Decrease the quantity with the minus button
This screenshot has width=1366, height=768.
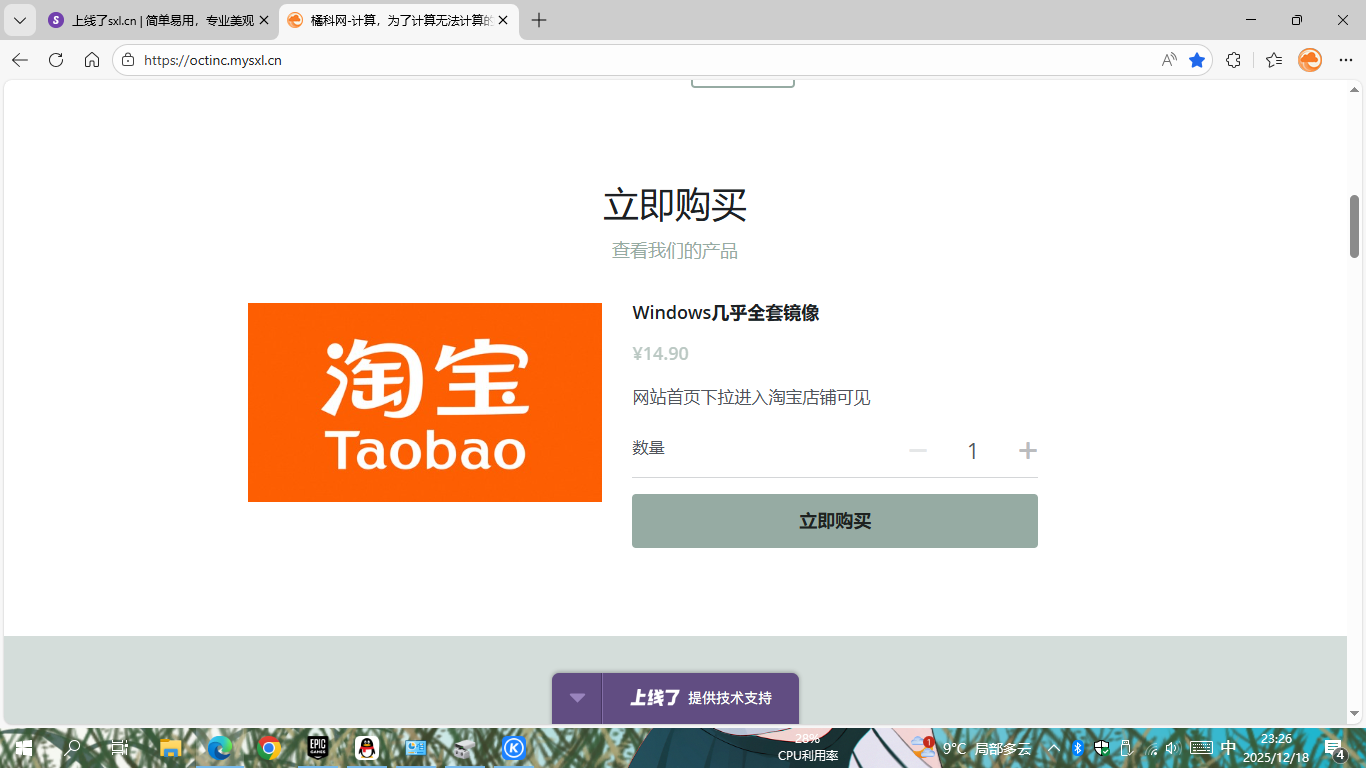tap(918, 451)
